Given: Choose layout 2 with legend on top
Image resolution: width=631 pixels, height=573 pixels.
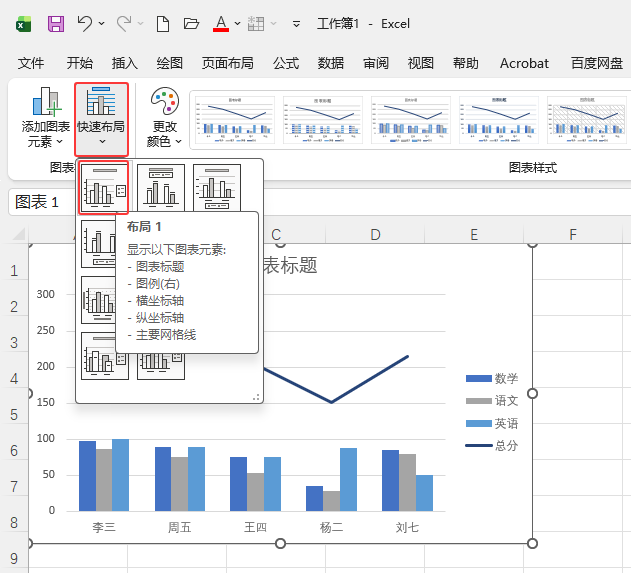Looking at the screenshot, I should (161, 188).
